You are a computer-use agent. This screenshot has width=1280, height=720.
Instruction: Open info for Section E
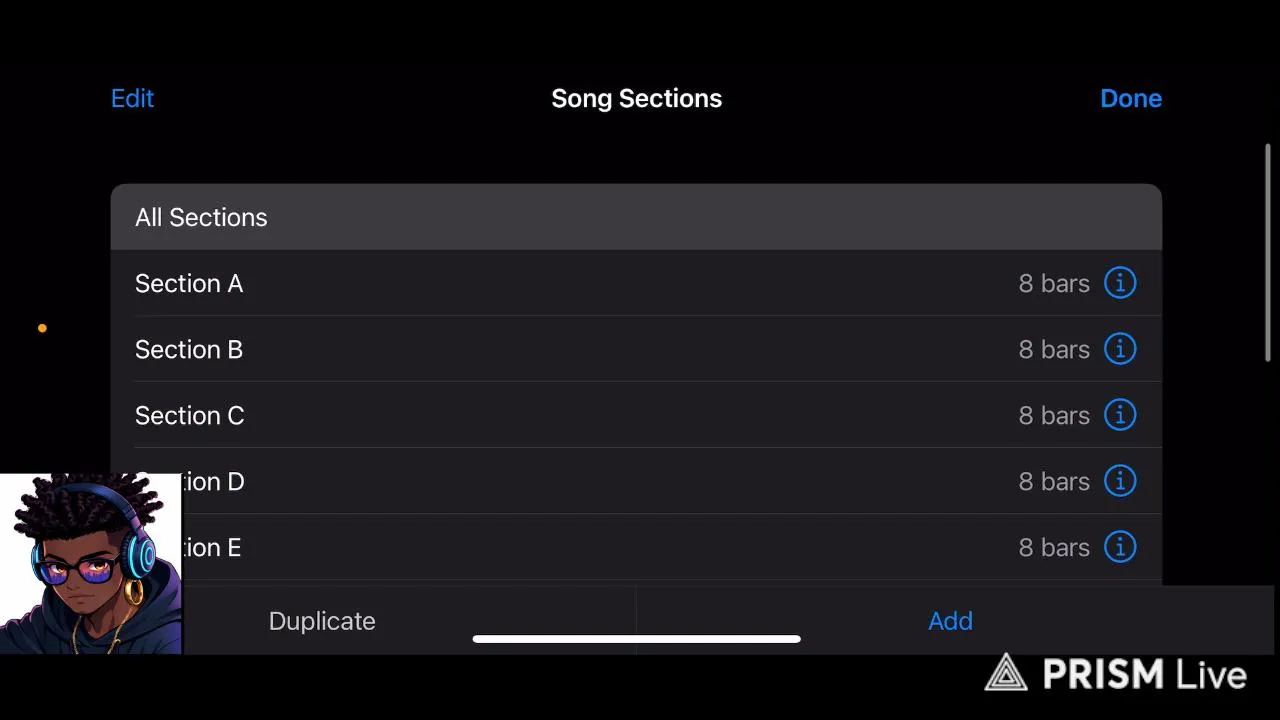coord(1120,547)
